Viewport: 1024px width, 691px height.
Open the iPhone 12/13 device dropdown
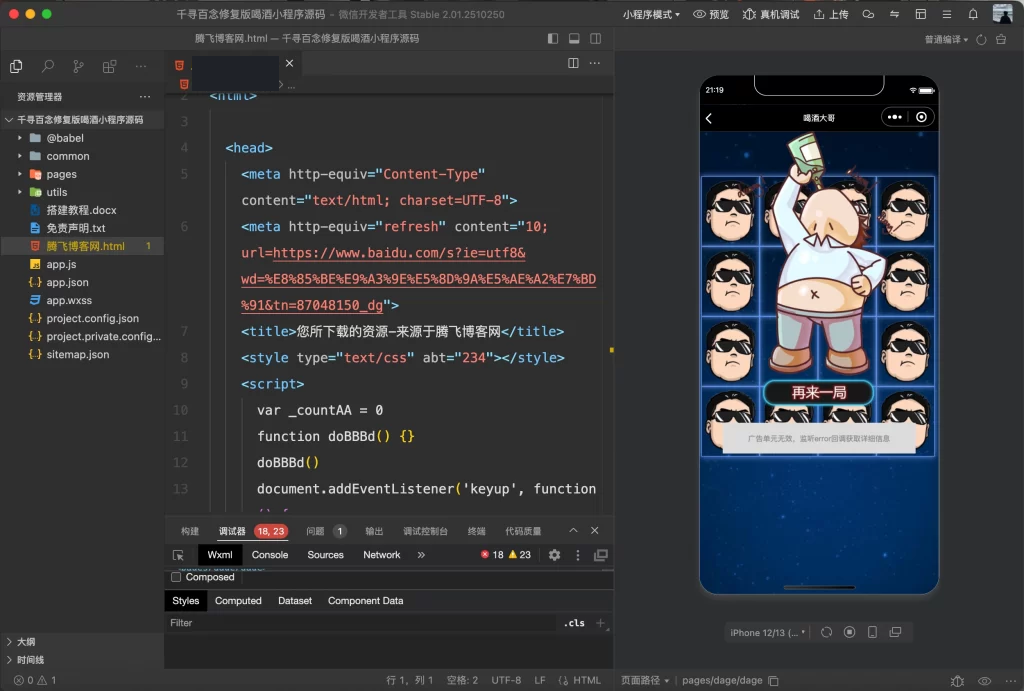[765, 632]
